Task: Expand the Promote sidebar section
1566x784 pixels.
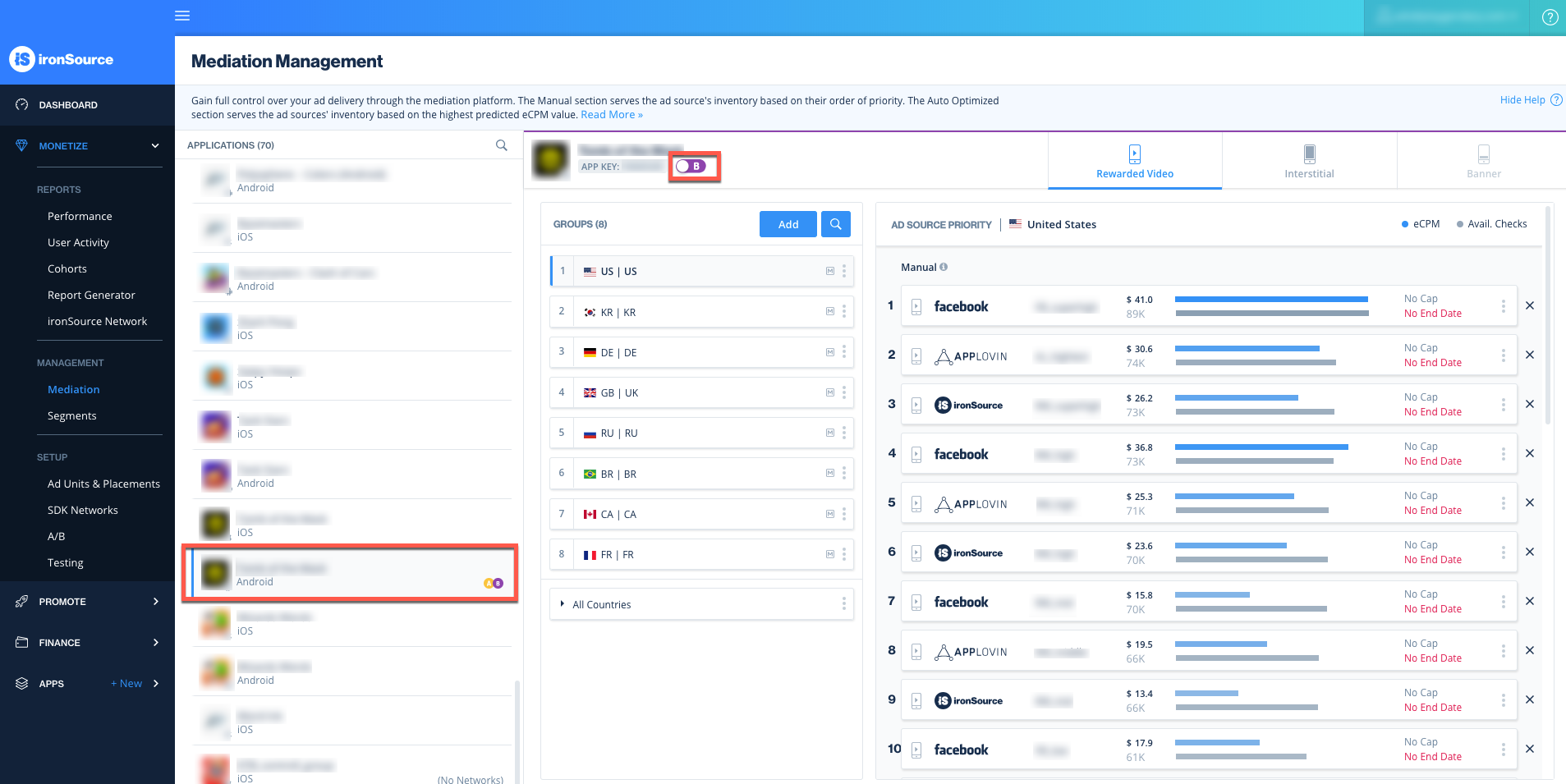Action: (155, 602)
